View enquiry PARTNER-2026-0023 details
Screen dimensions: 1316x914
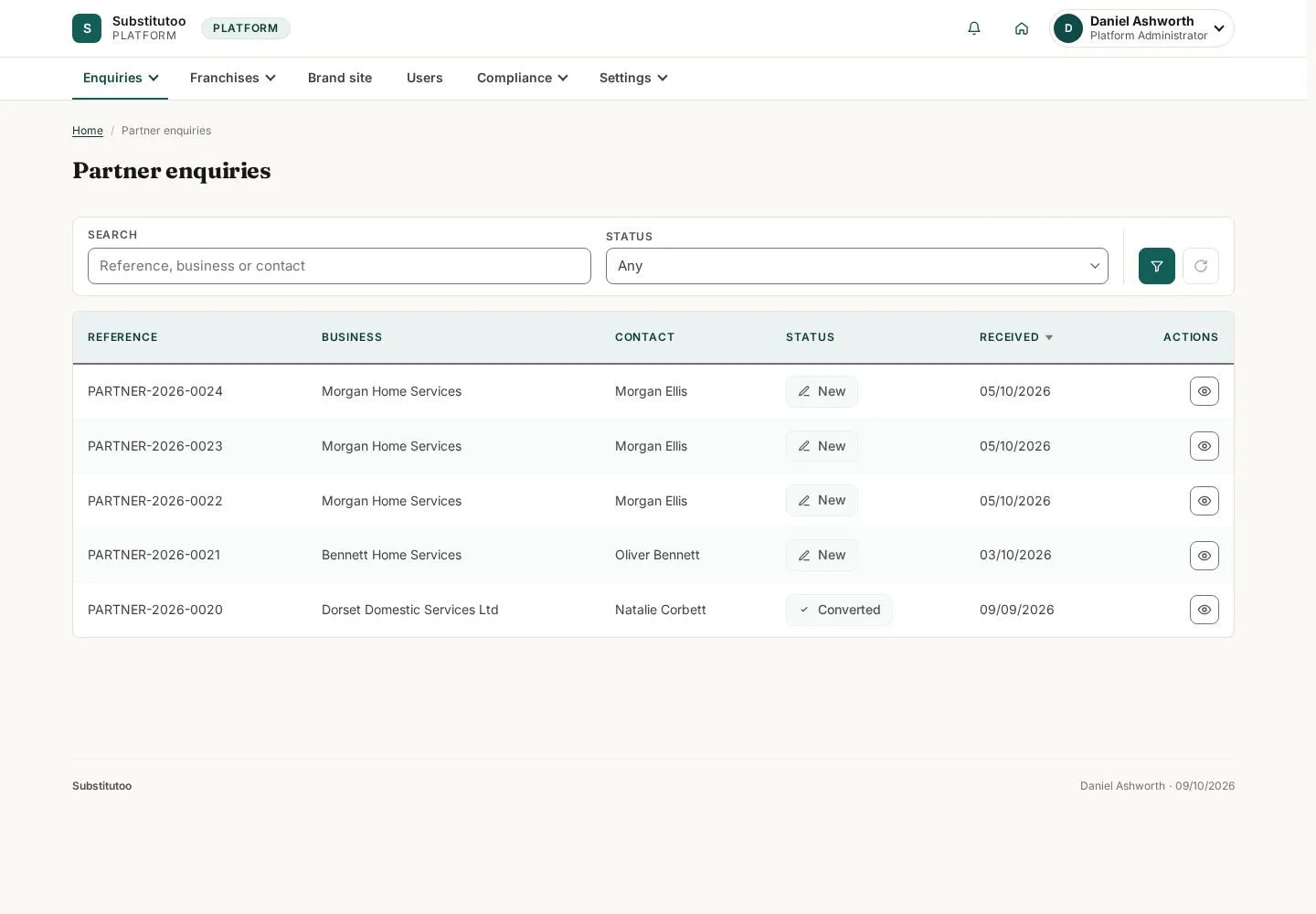point(1205,446)
